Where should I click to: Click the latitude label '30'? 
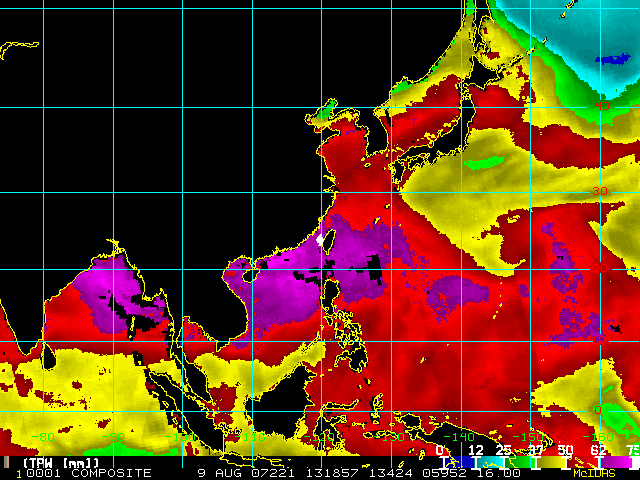[599, 191]
